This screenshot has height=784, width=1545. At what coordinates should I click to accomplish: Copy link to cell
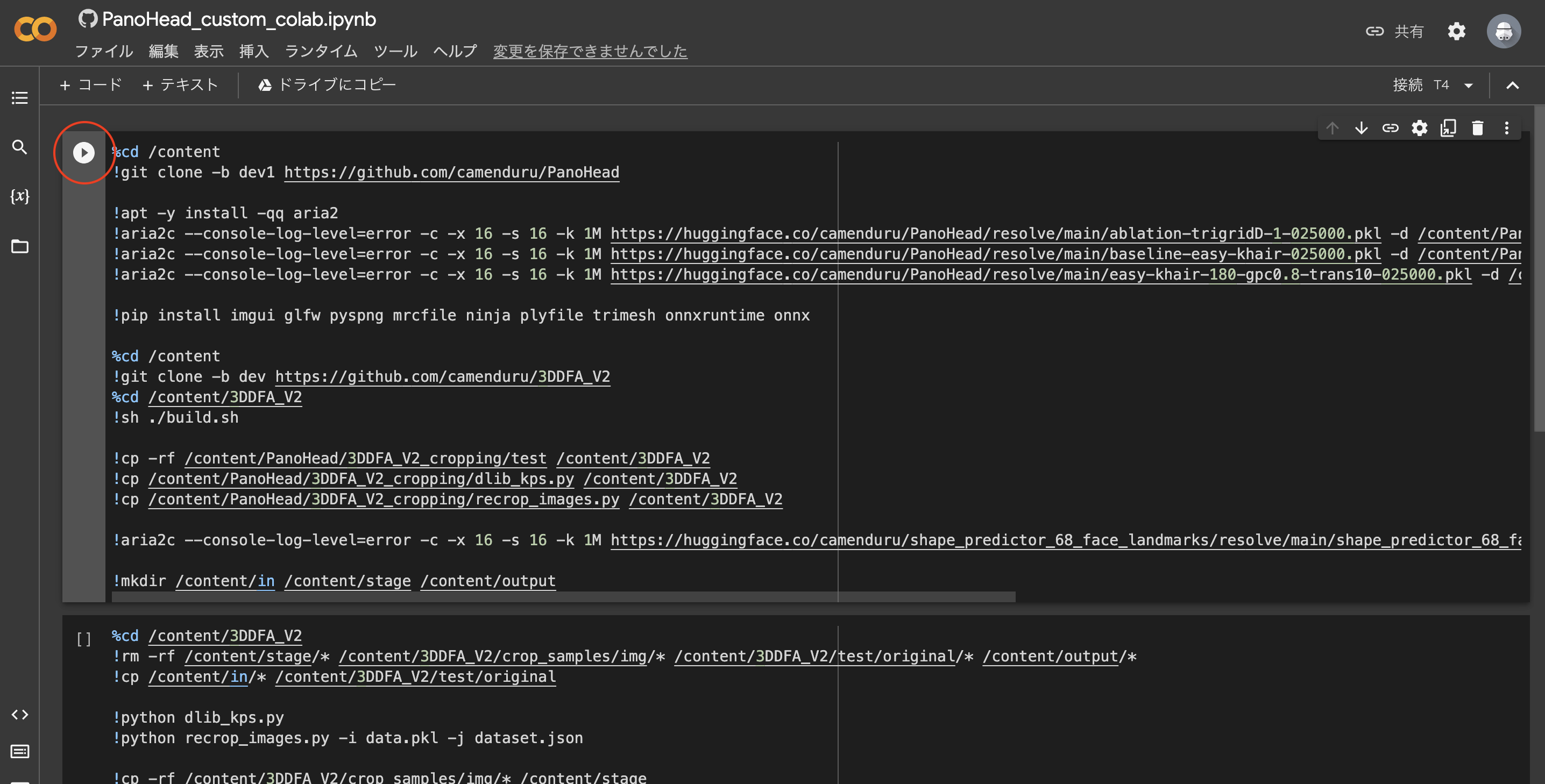[x=1390, y=127]
